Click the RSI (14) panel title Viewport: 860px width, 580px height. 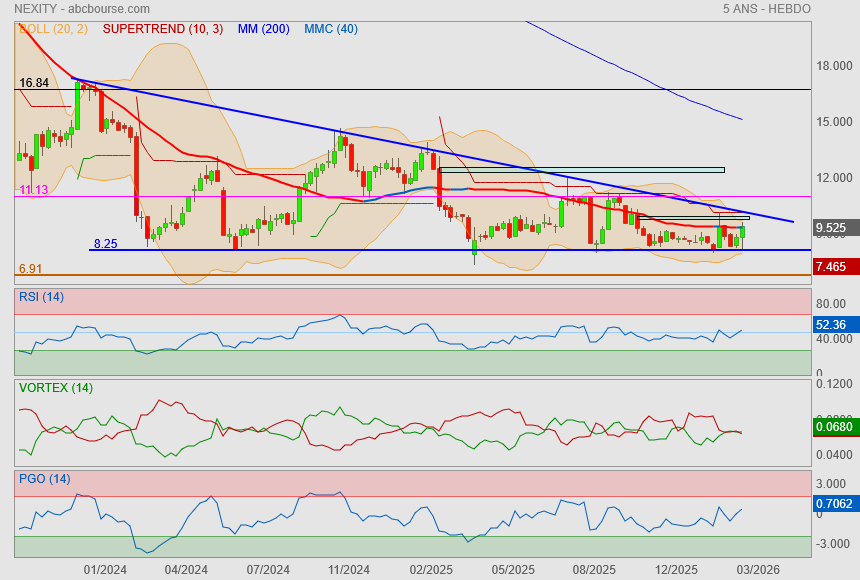(41, 295)
